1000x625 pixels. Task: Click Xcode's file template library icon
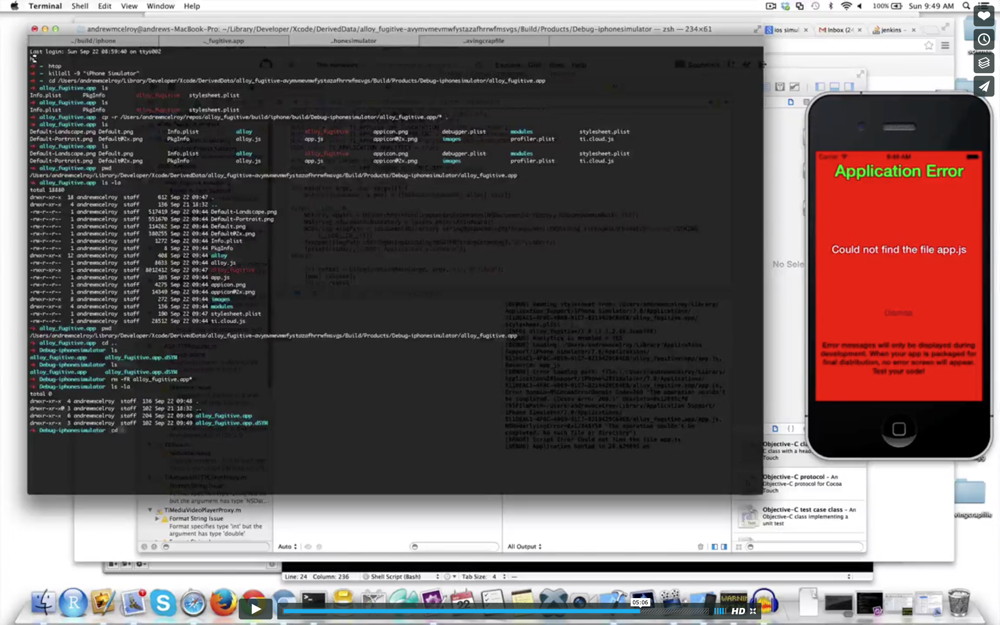click(775, 429)
